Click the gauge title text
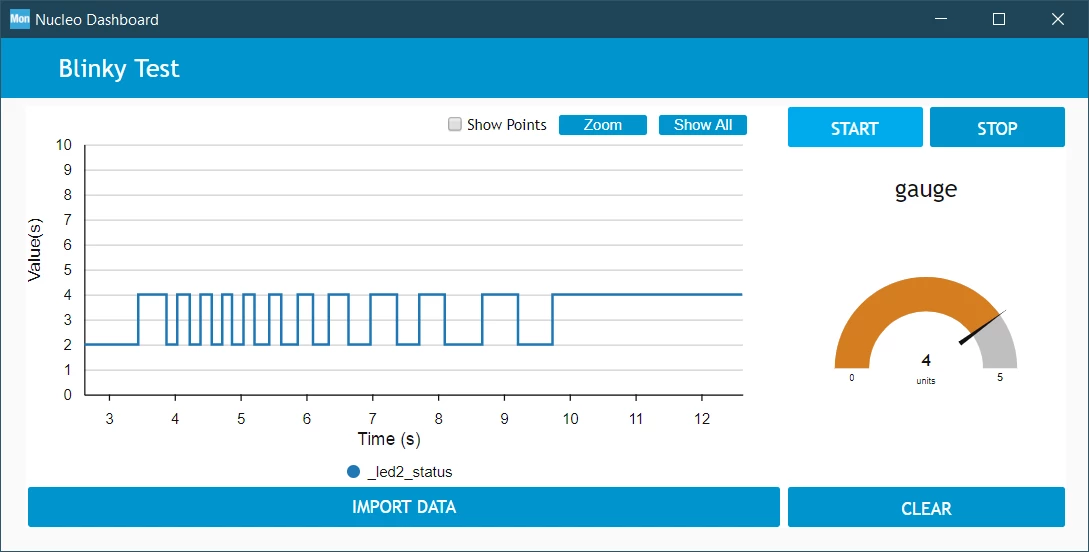 [926, 190]
